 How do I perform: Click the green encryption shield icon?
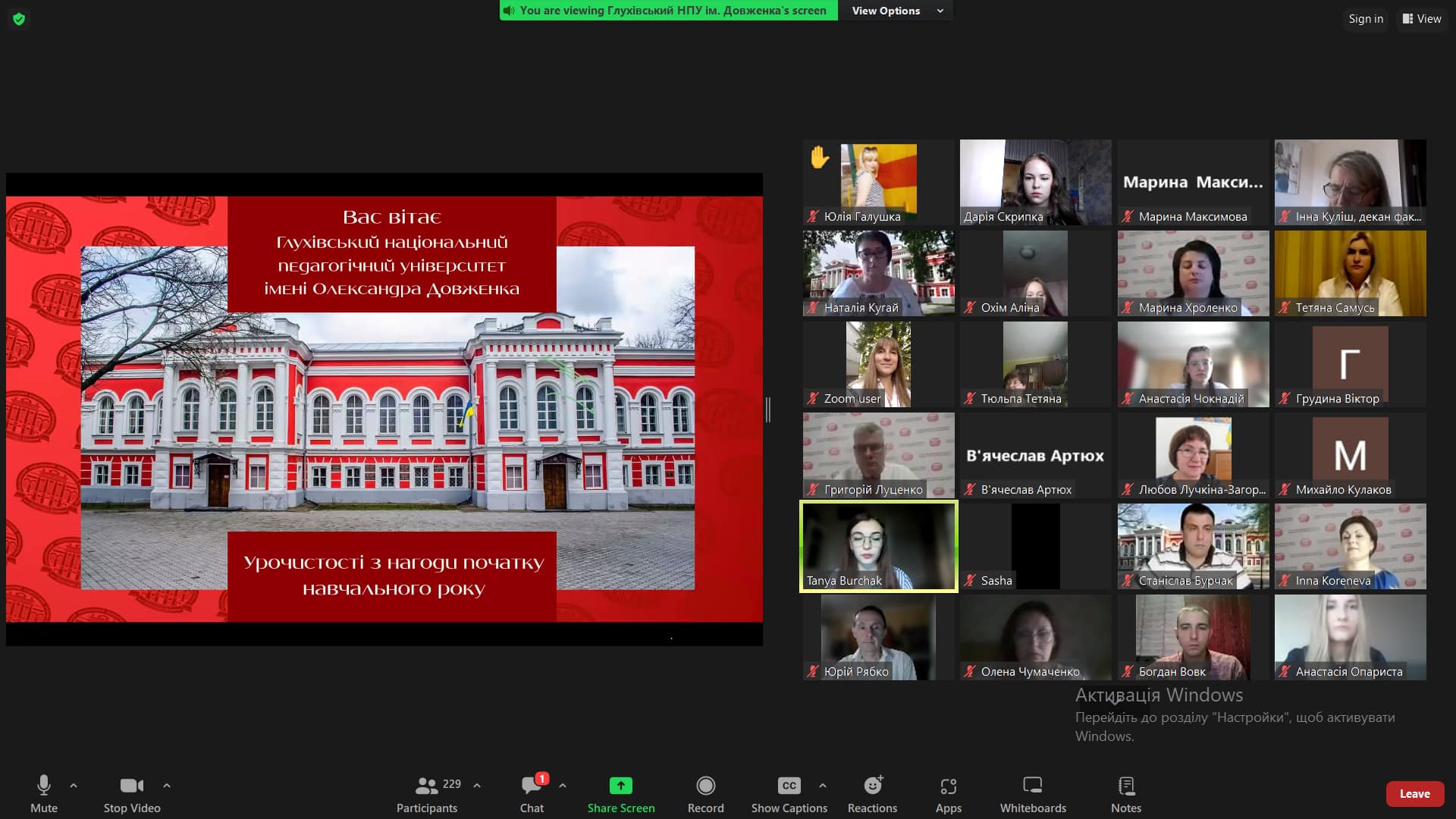click(x=19, y=19)
